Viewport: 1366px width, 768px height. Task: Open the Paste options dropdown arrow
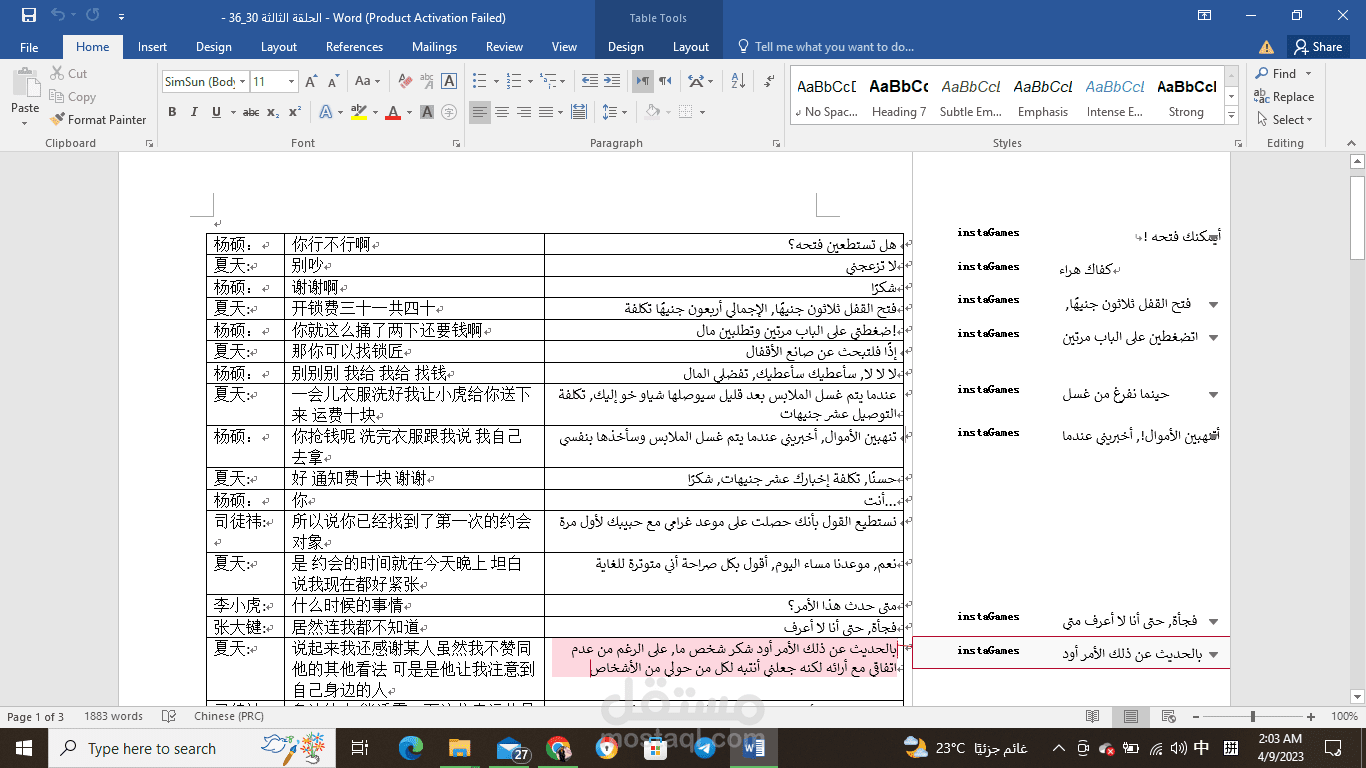pyautogui.click(x=25, y=123)
